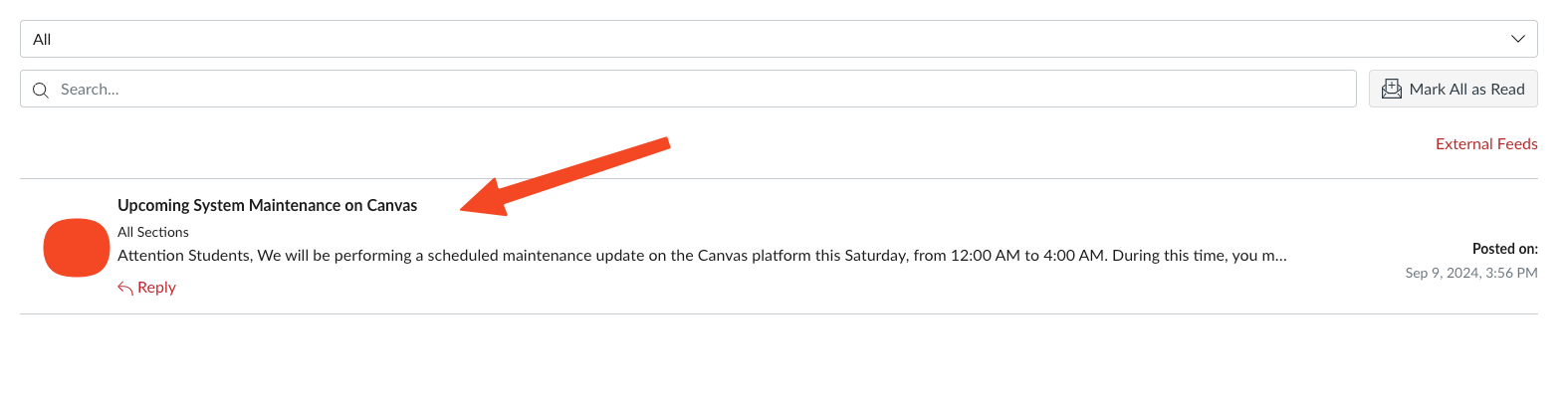
Task: Click the All Sections label
Action: tap(153, 232)
